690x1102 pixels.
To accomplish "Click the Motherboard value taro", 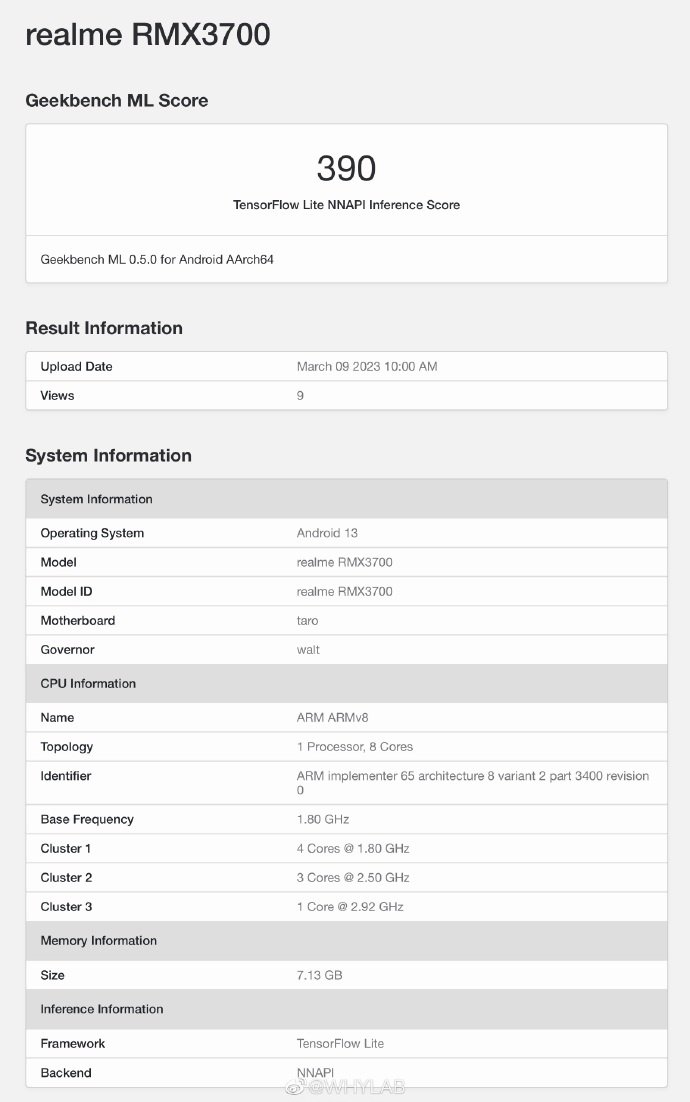I will pyautogui.click(x=307, y=621).
